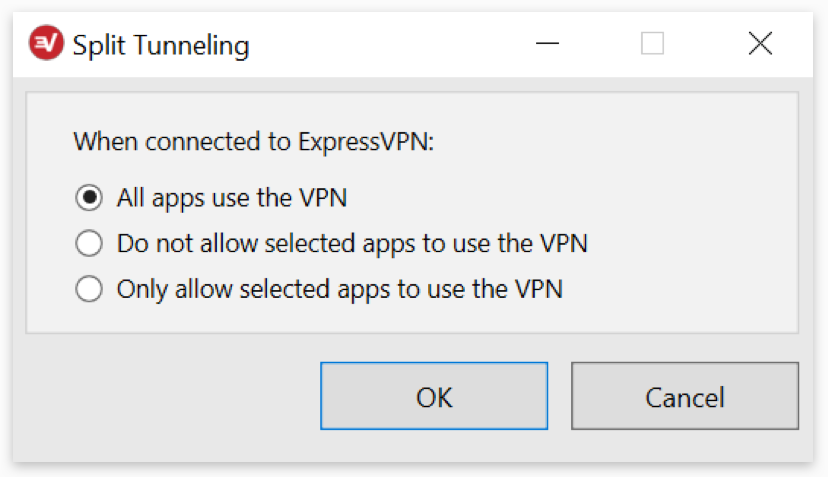
Task: Click the word 'ExpressVPN' in the heading
Action: click(x=364, y=142)
